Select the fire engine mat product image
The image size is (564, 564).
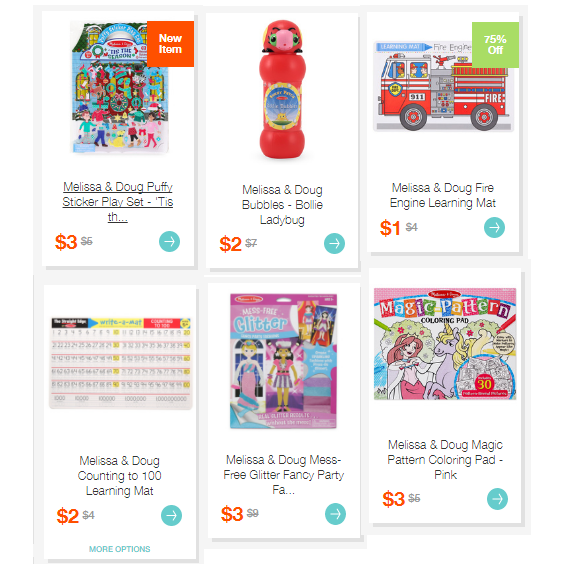pos(444,86)
